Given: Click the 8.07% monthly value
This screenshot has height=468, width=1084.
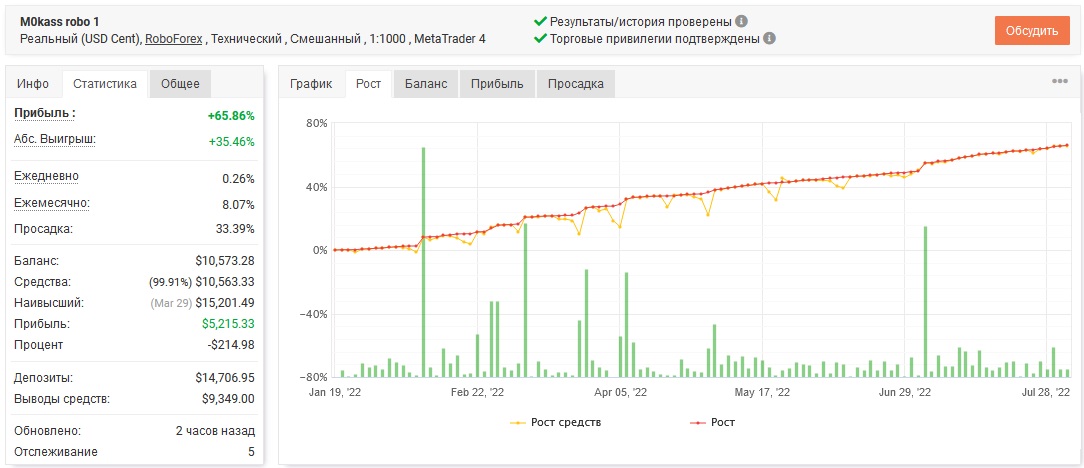Looking at the screenshot, I should pos(239,205).
